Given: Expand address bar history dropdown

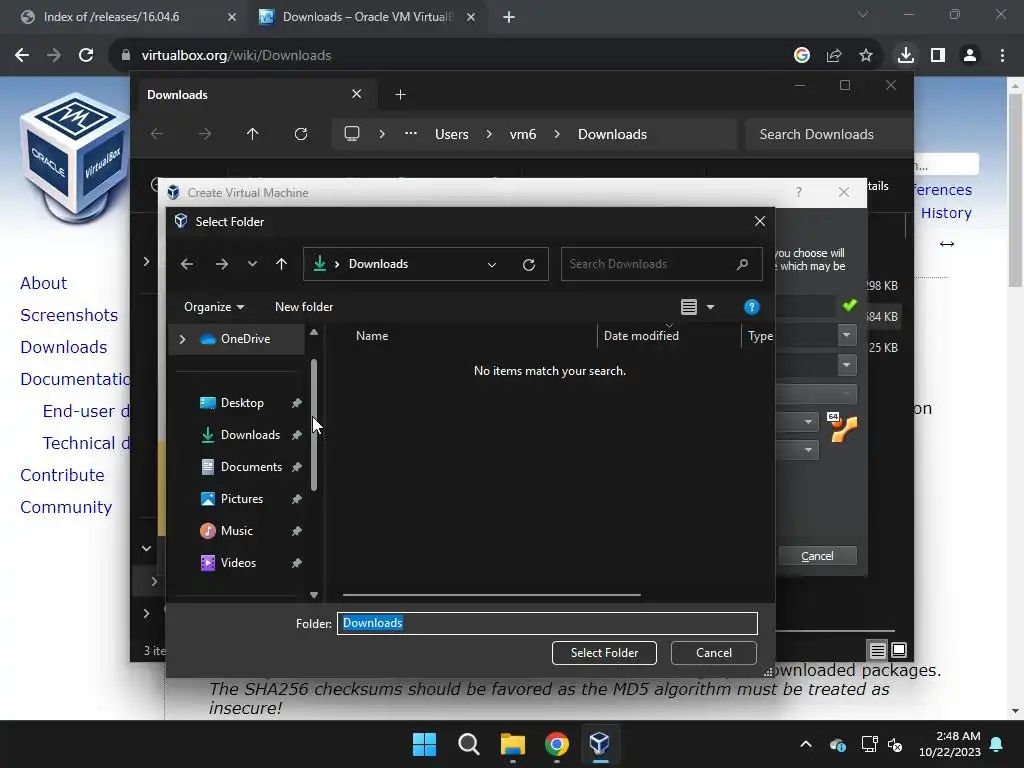Looking at the screenshot, I should [x=492, y=264].
